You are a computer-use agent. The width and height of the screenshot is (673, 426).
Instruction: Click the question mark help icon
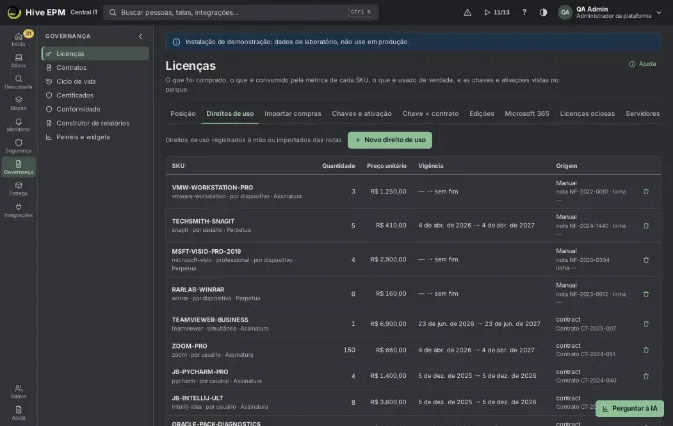point(524,12)
